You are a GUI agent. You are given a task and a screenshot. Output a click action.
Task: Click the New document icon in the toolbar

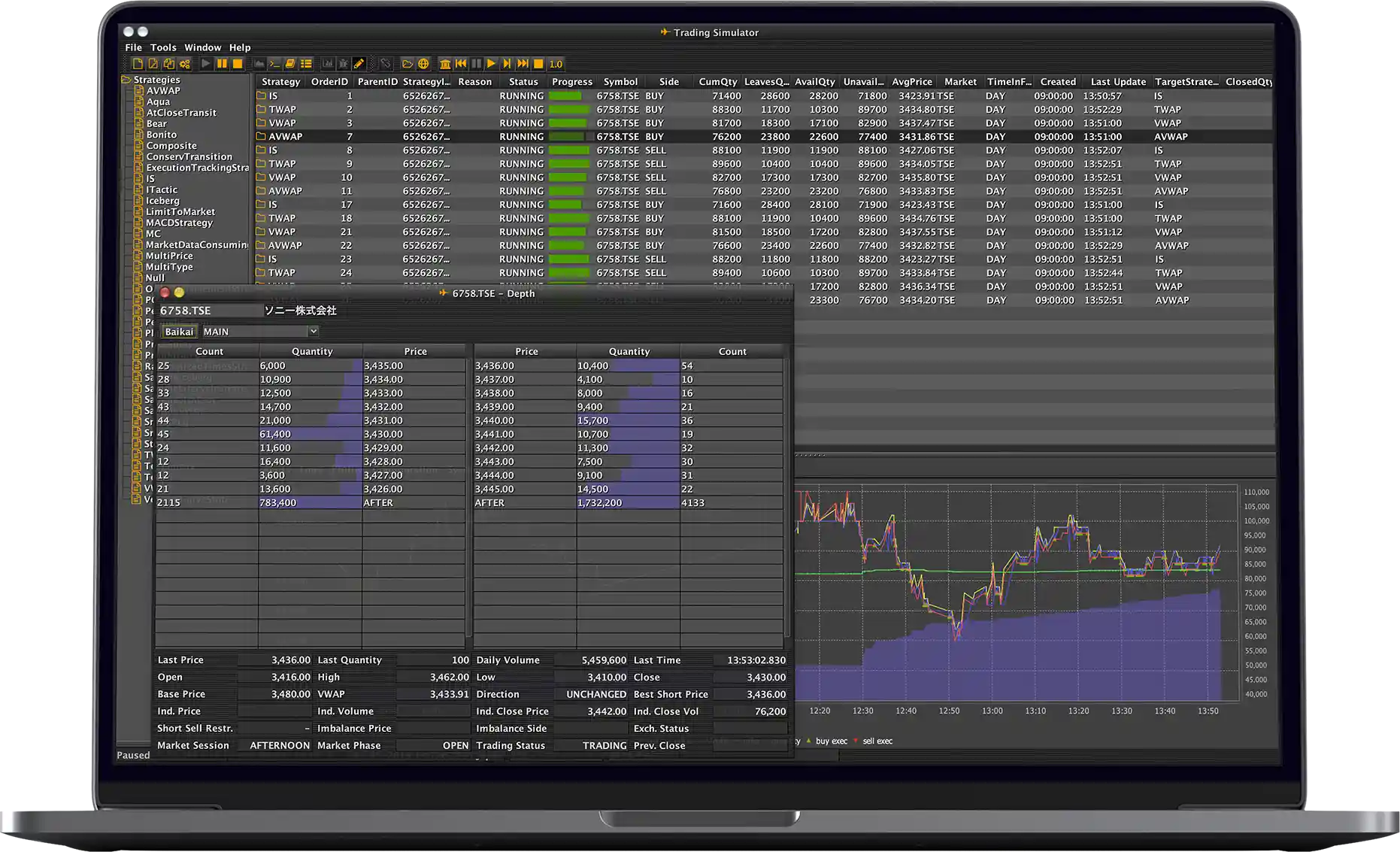tap(138, 63)
